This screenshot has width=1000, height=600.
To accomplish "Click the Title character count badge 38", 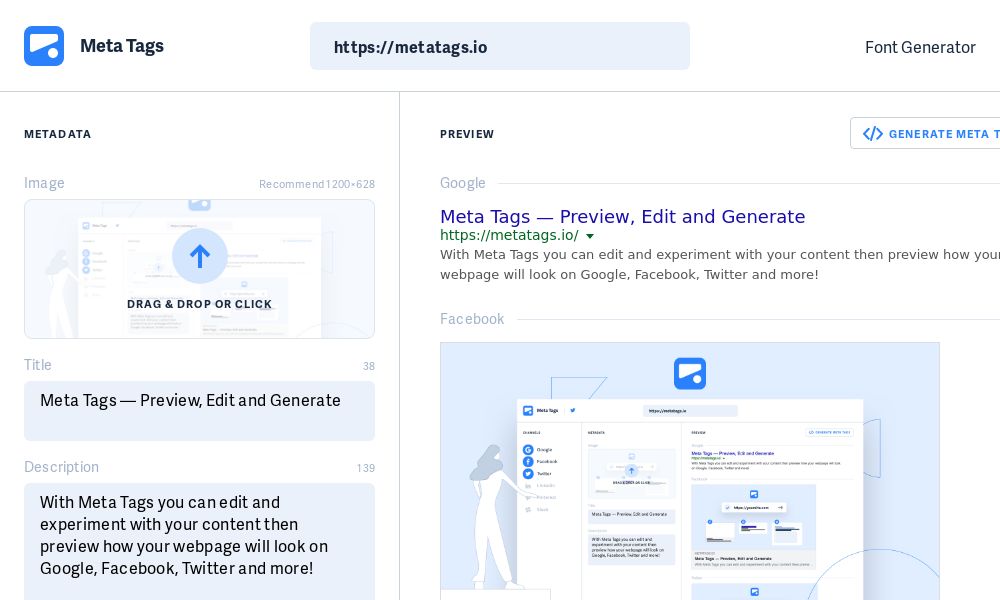I will click(369, 366).
